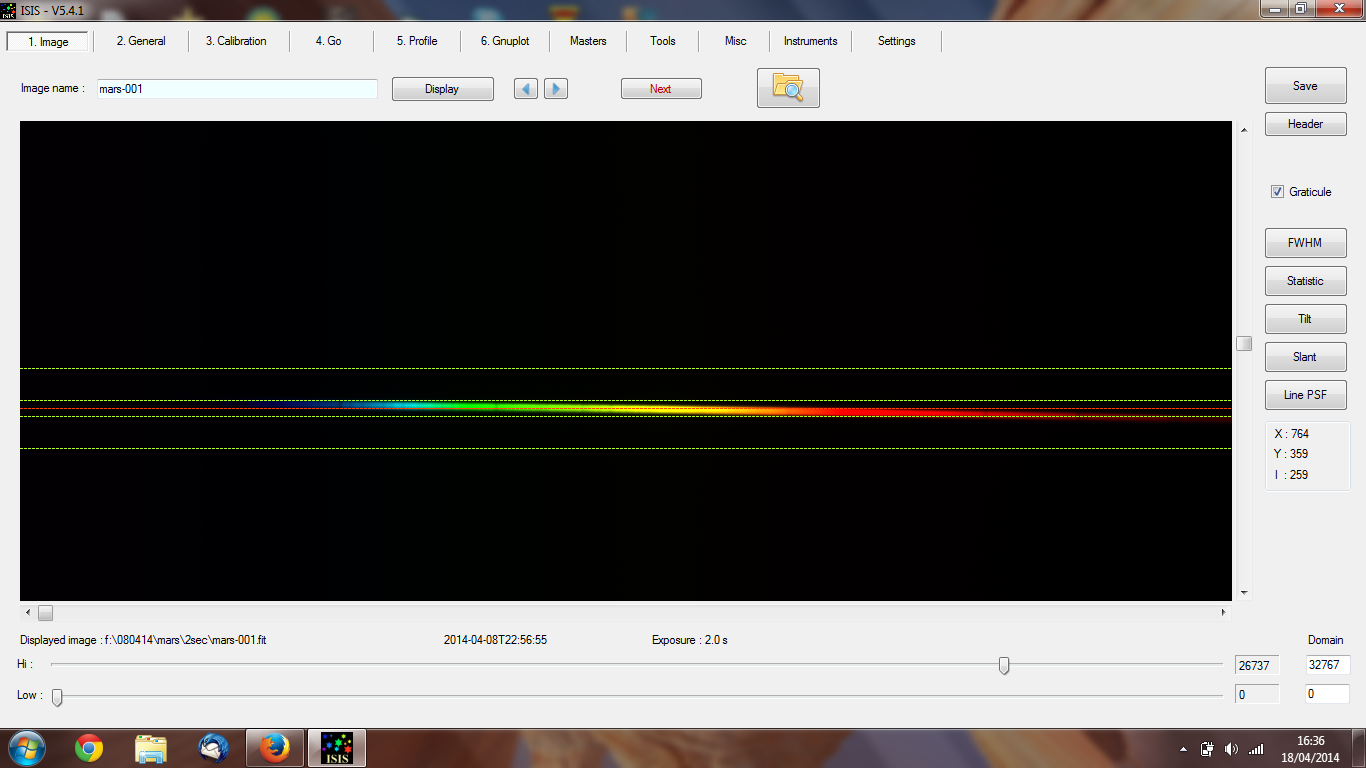Click the Line PSF button
The image size is (1366, 768).
(1305, 395)
